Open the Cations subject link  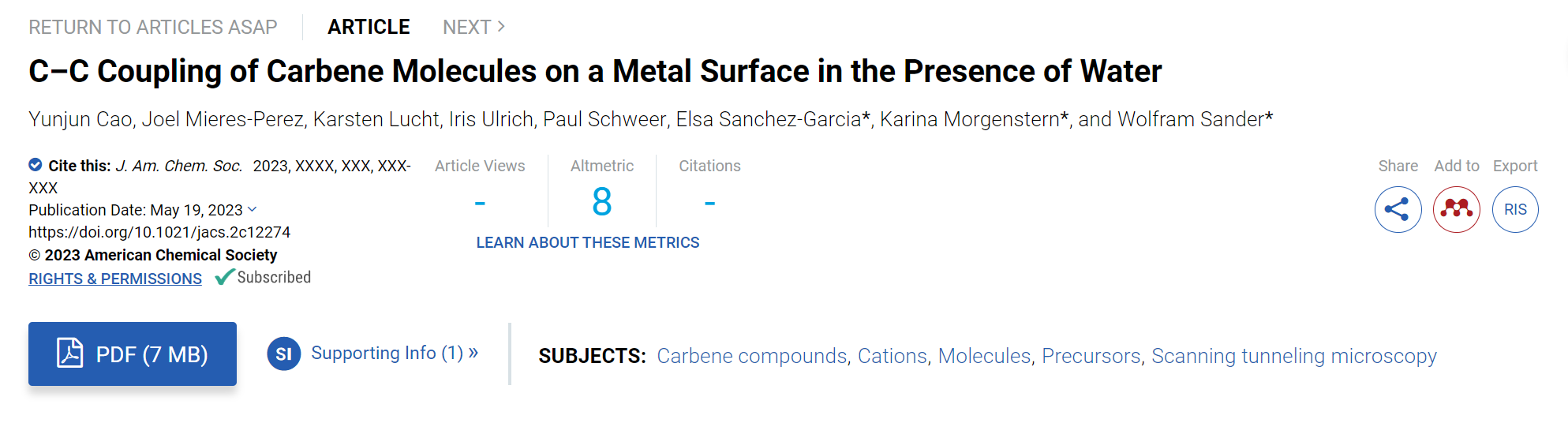pos(893,356)
